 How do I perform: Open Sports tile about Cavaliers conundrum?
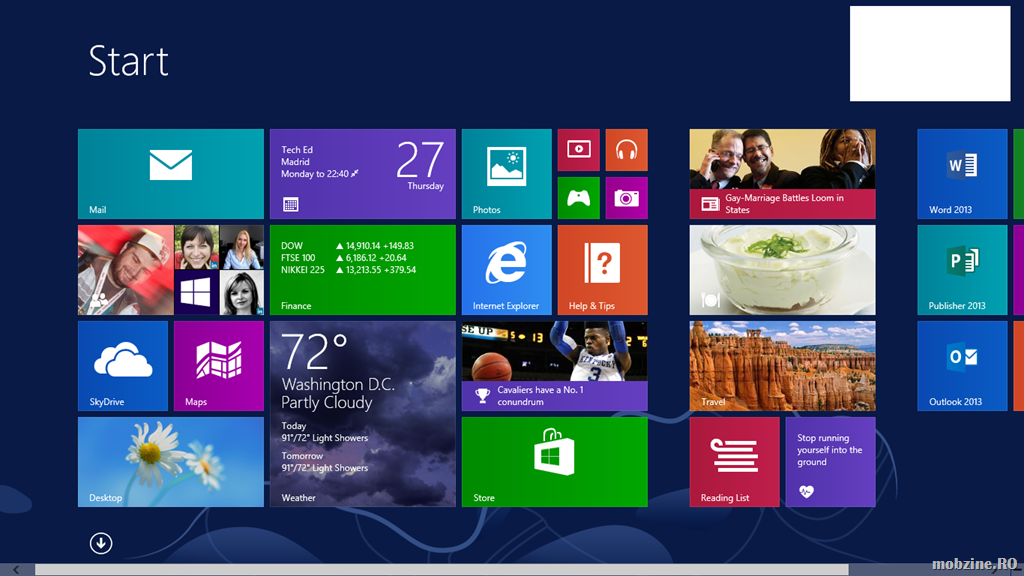coord(554,366)
